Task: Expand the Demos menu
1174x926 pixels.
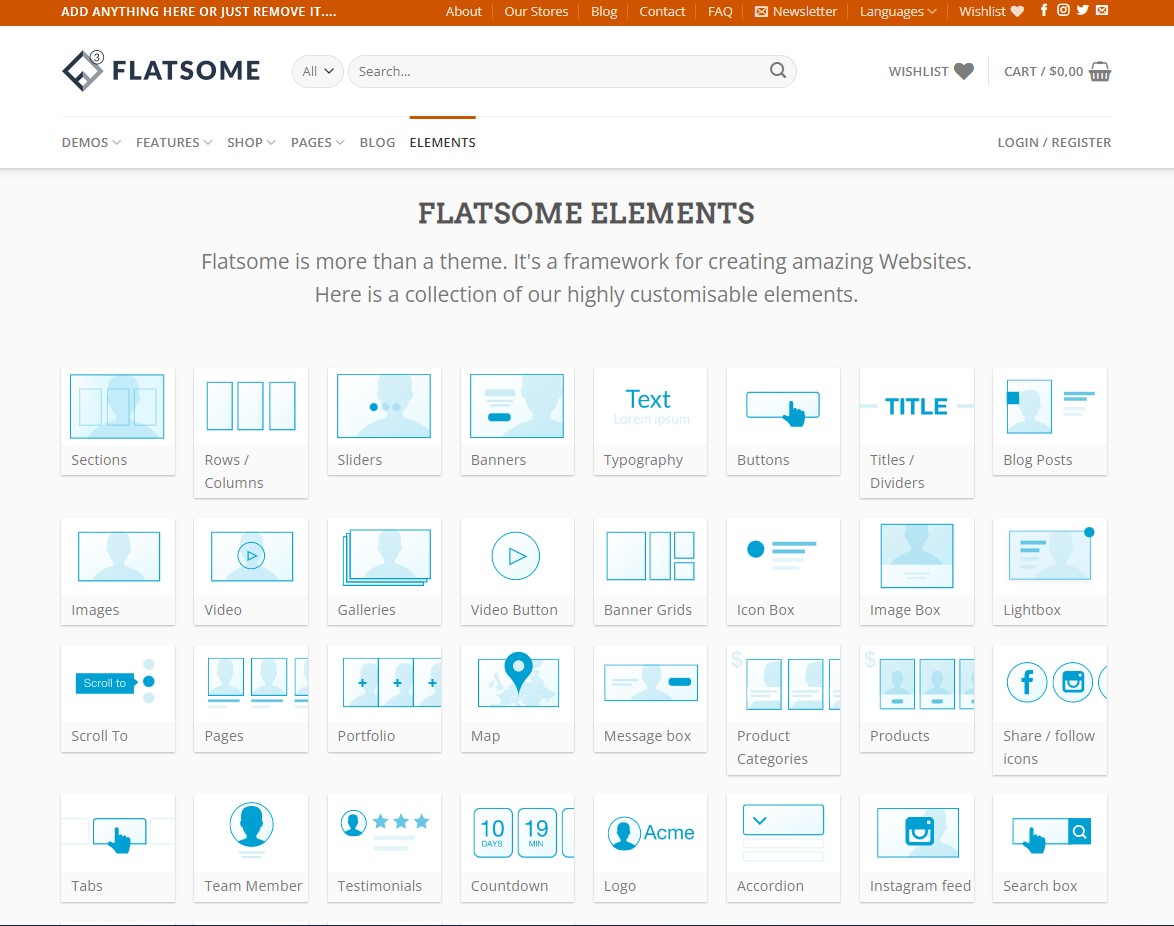Action: point(91,142)
